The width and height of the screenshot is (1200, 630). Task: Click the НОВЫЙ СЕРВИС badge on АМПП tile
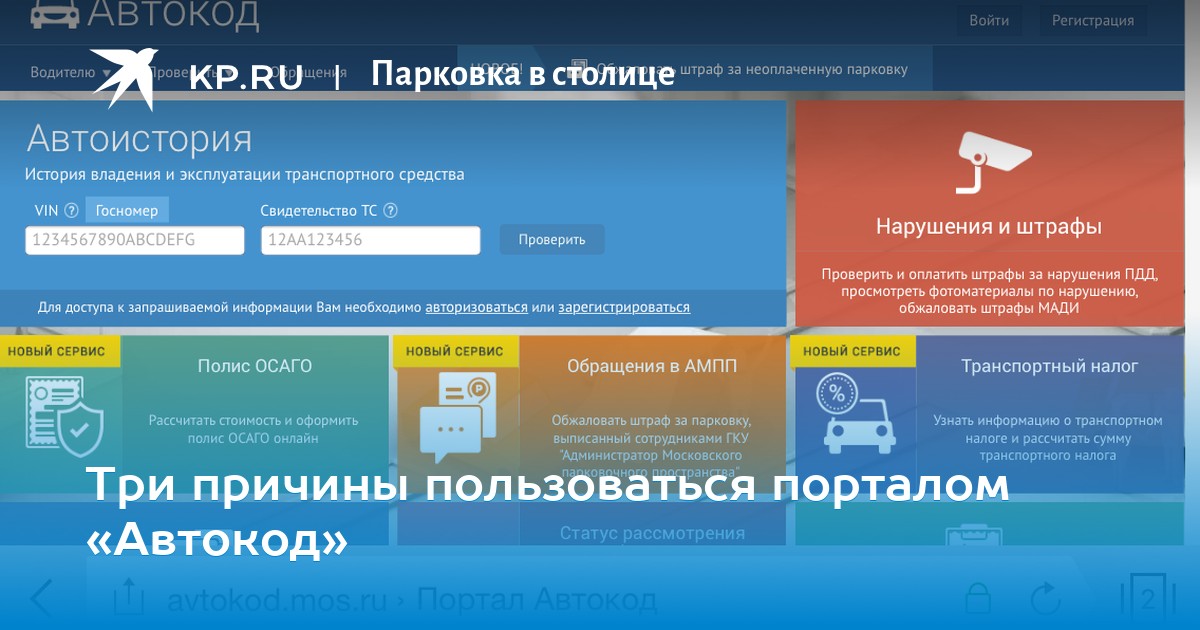point(455,351)
